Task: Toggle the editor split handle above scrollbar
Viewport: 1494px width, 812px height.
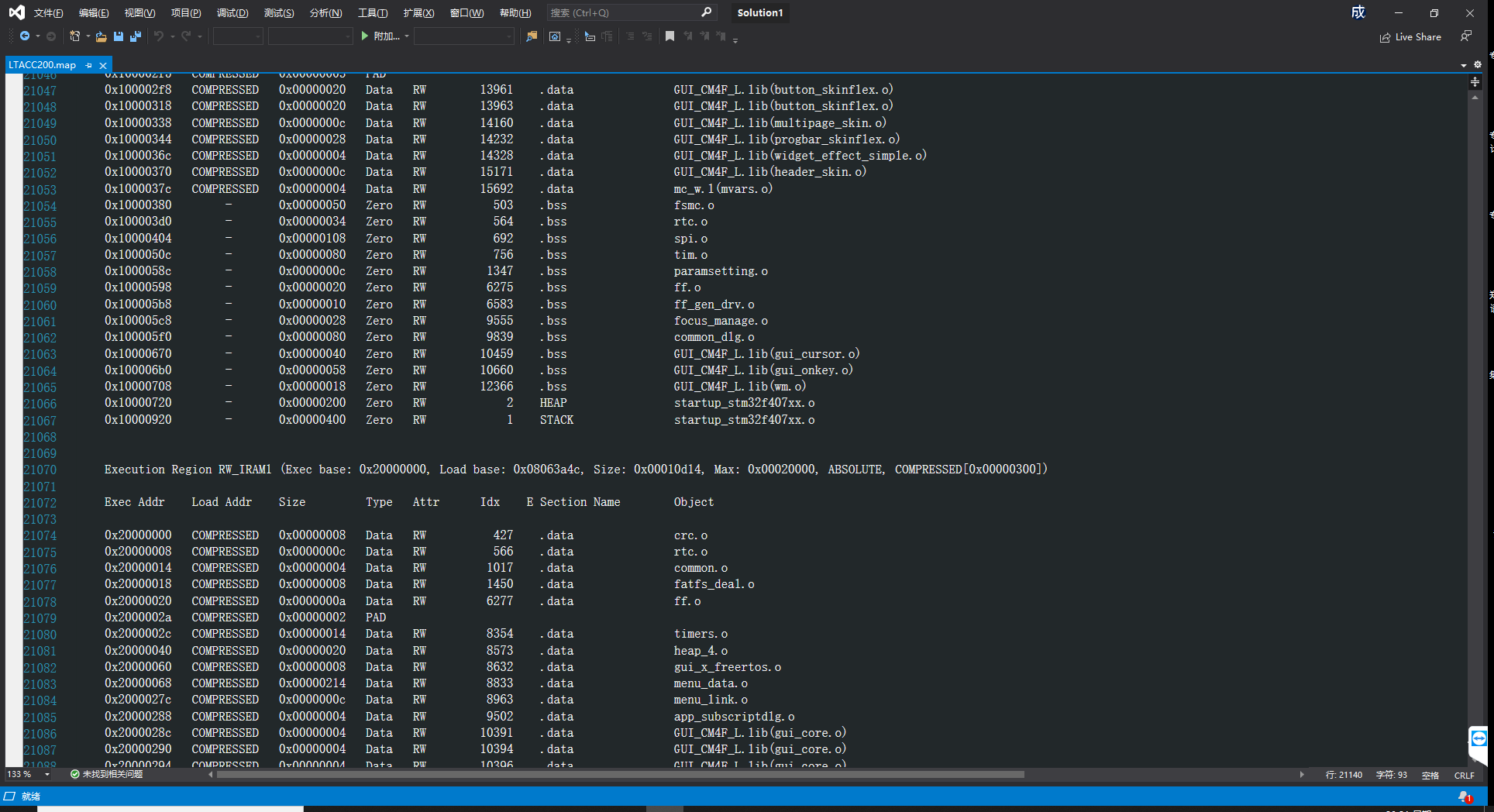Action: pyautogui.click(x=1475, y=81)
